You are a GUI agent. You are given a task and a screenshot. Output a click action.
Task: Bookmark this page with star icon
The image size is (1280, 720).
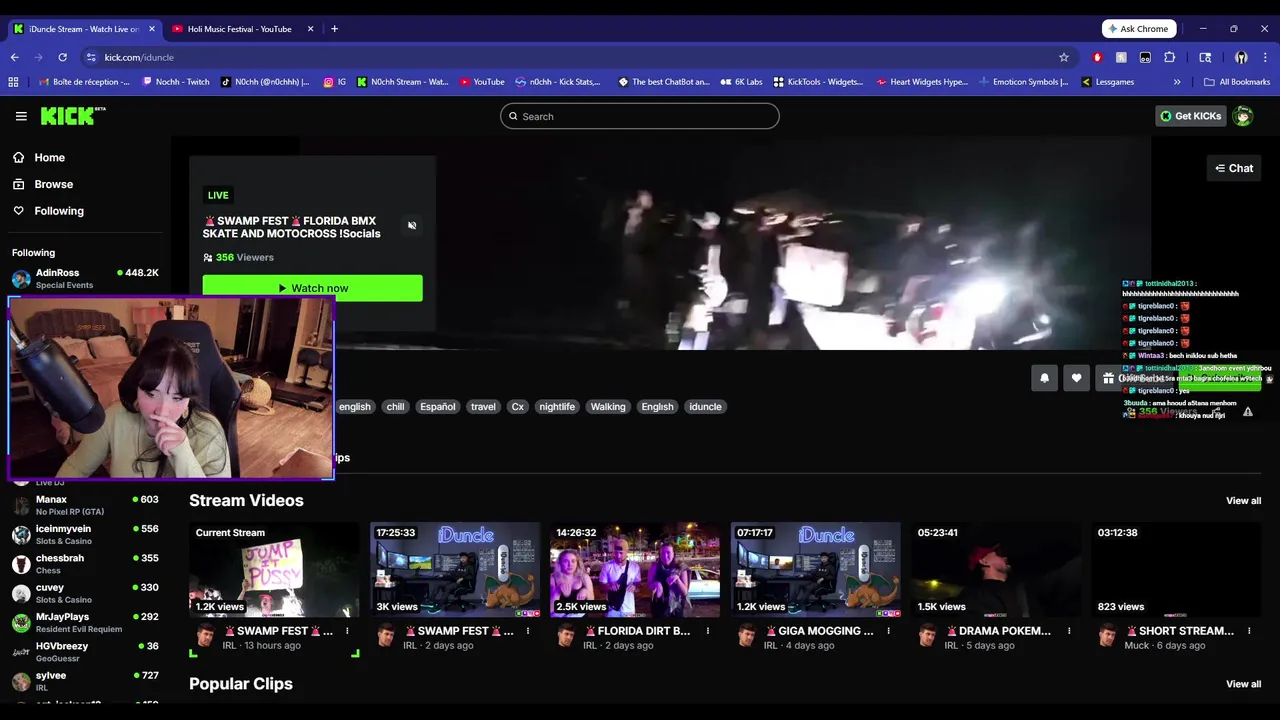point(1064,57)
